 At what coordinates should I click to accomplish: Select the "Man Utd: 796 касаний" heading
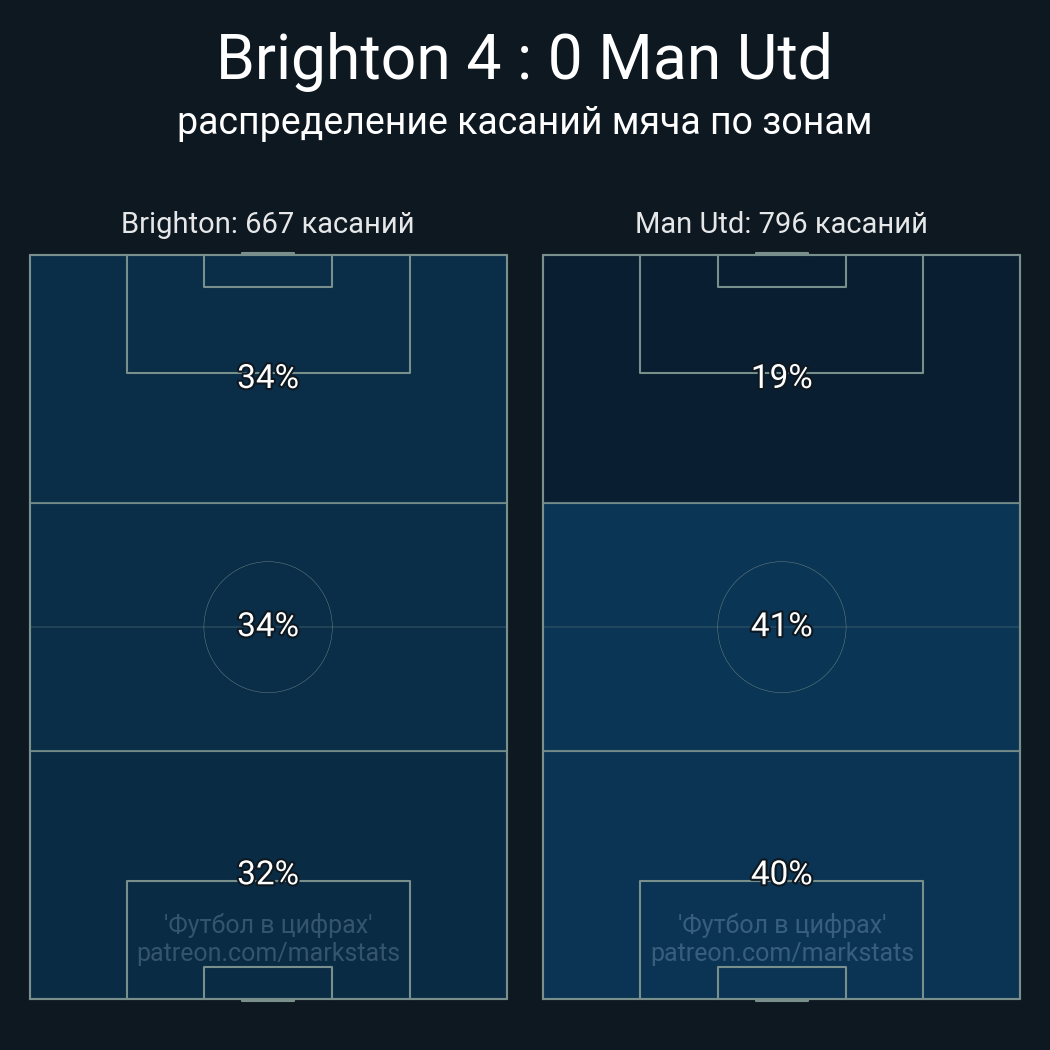(x=781, y=223)
